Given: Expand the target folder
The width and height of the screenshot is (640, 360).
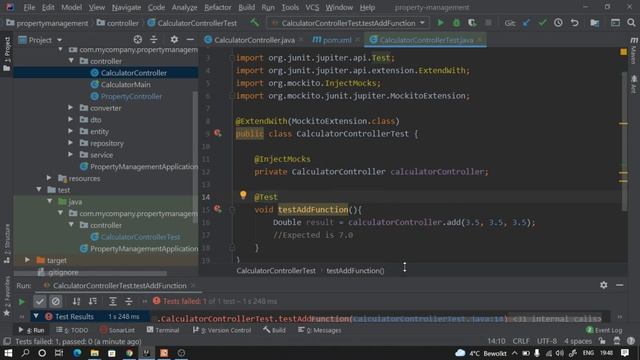Looking at the screenshot, I should point(27,260).
